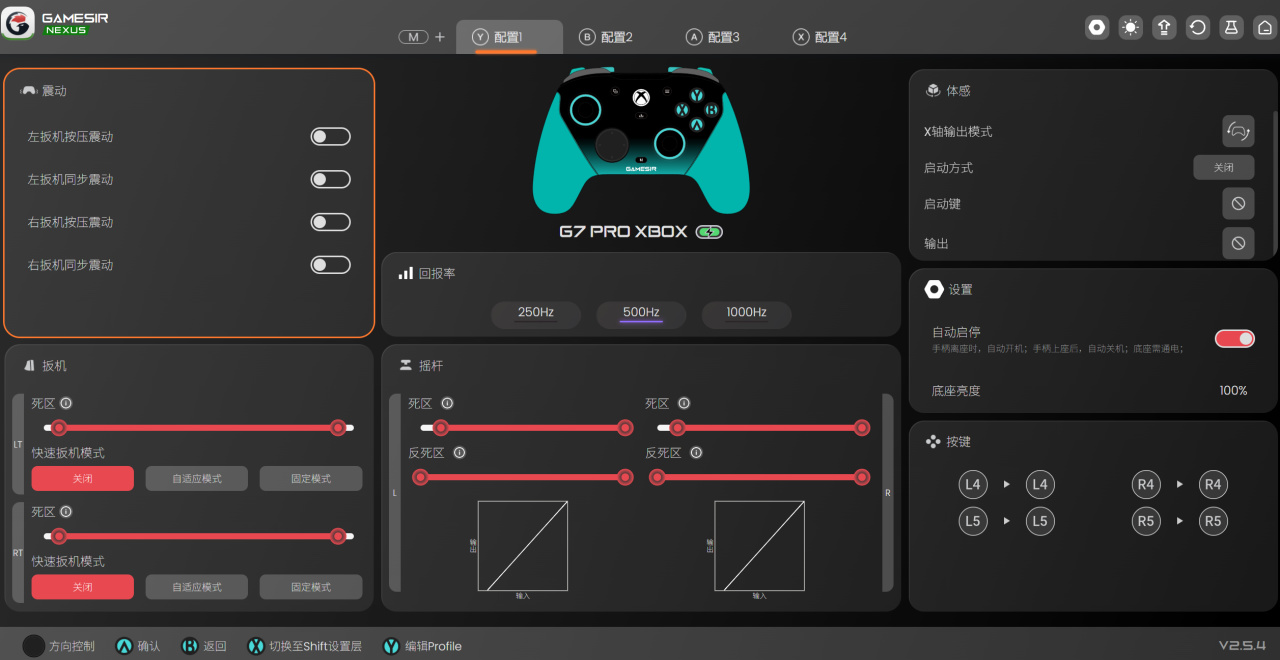The height and width of the screenshot is (660, 1280).
Task: Click the sun brightness icon in top bar
Action: (x=1131, y=27)
